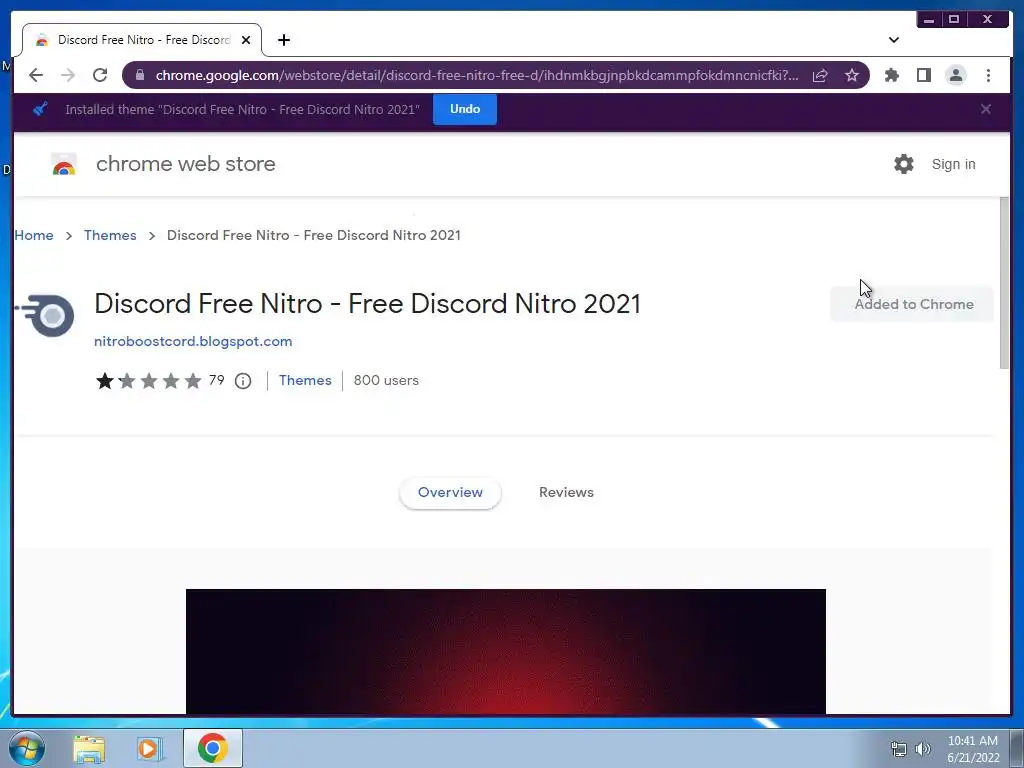This screenshot has height=768, width=1024.
Task: Click the Show desktop strip on the taskbar
Action: 1017,748
